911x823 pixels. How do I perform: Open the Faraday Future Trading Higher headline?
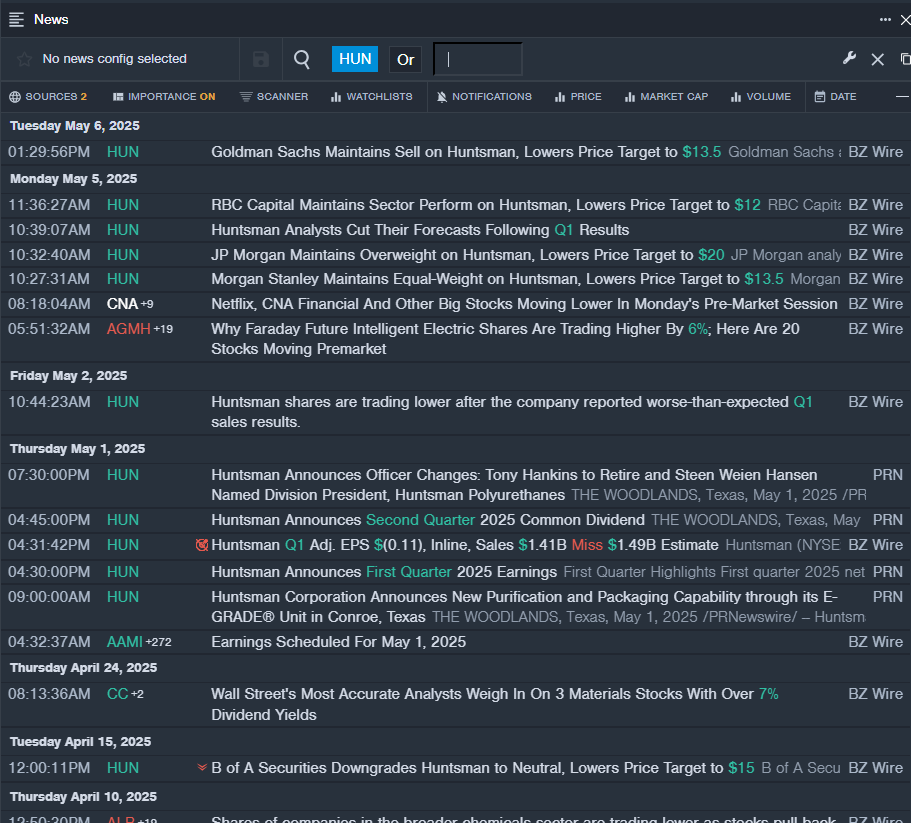pos(505,339)
